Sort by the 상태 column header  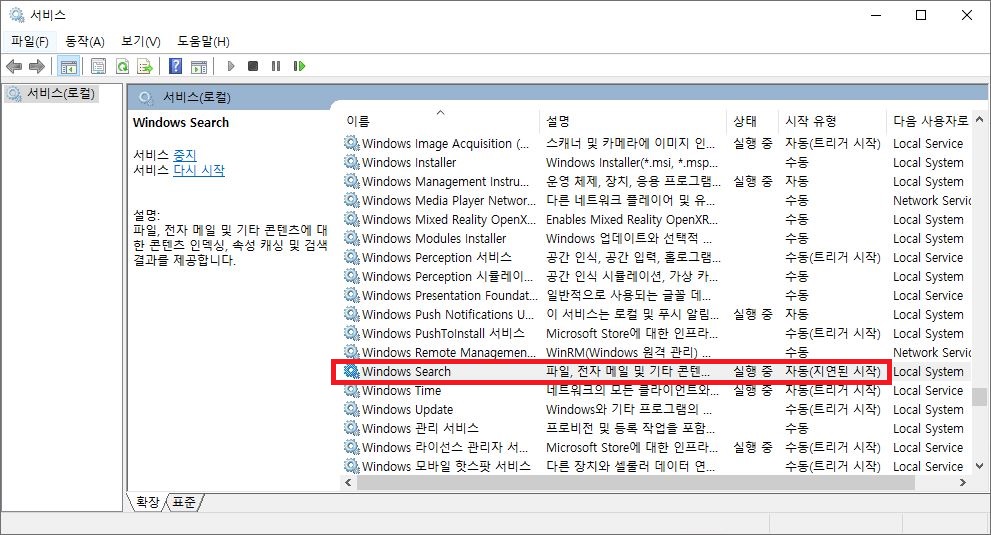coord(753,121)
